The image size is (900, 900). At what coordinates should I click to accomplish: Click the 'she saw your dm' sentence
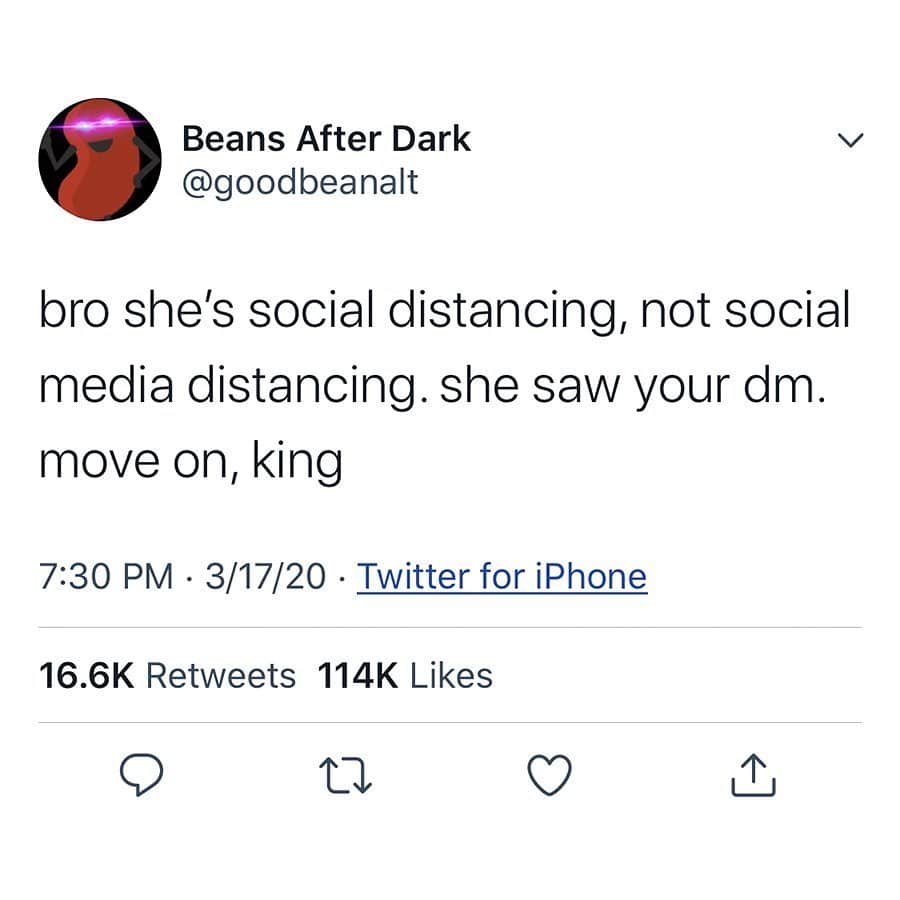pos(633,386)
